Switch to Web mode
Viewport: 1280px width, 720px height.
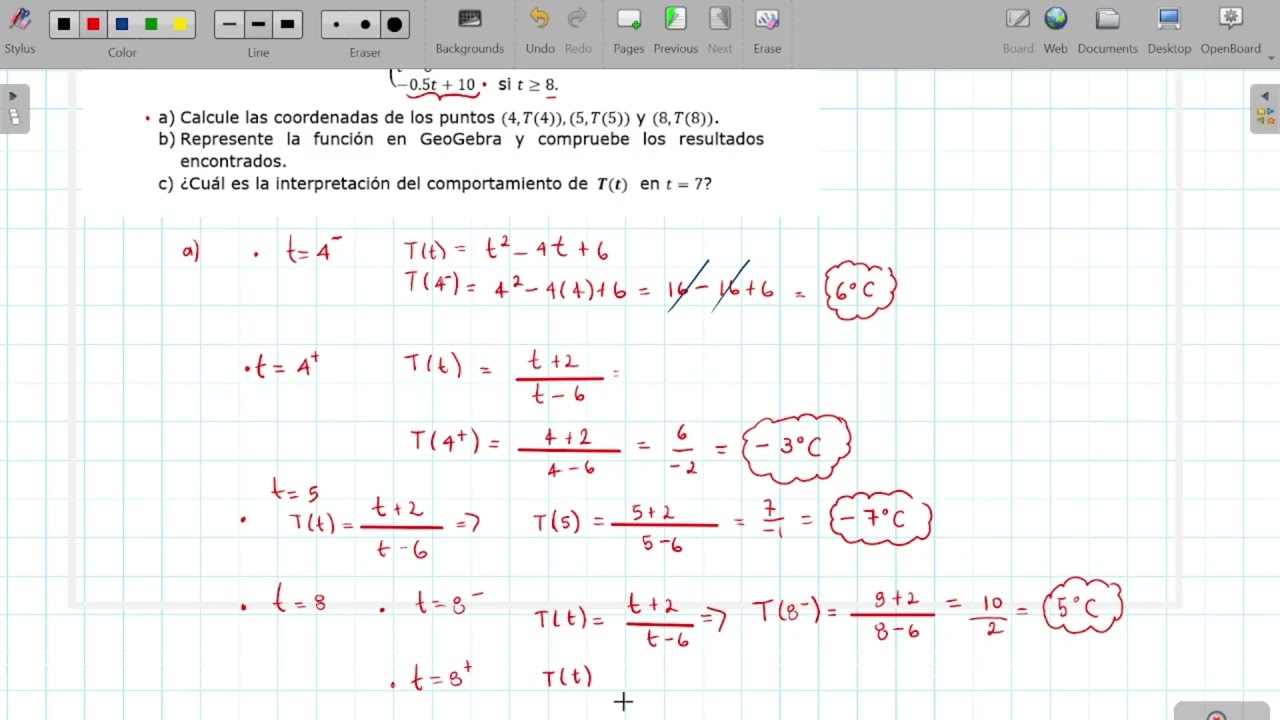(1056, 30)
